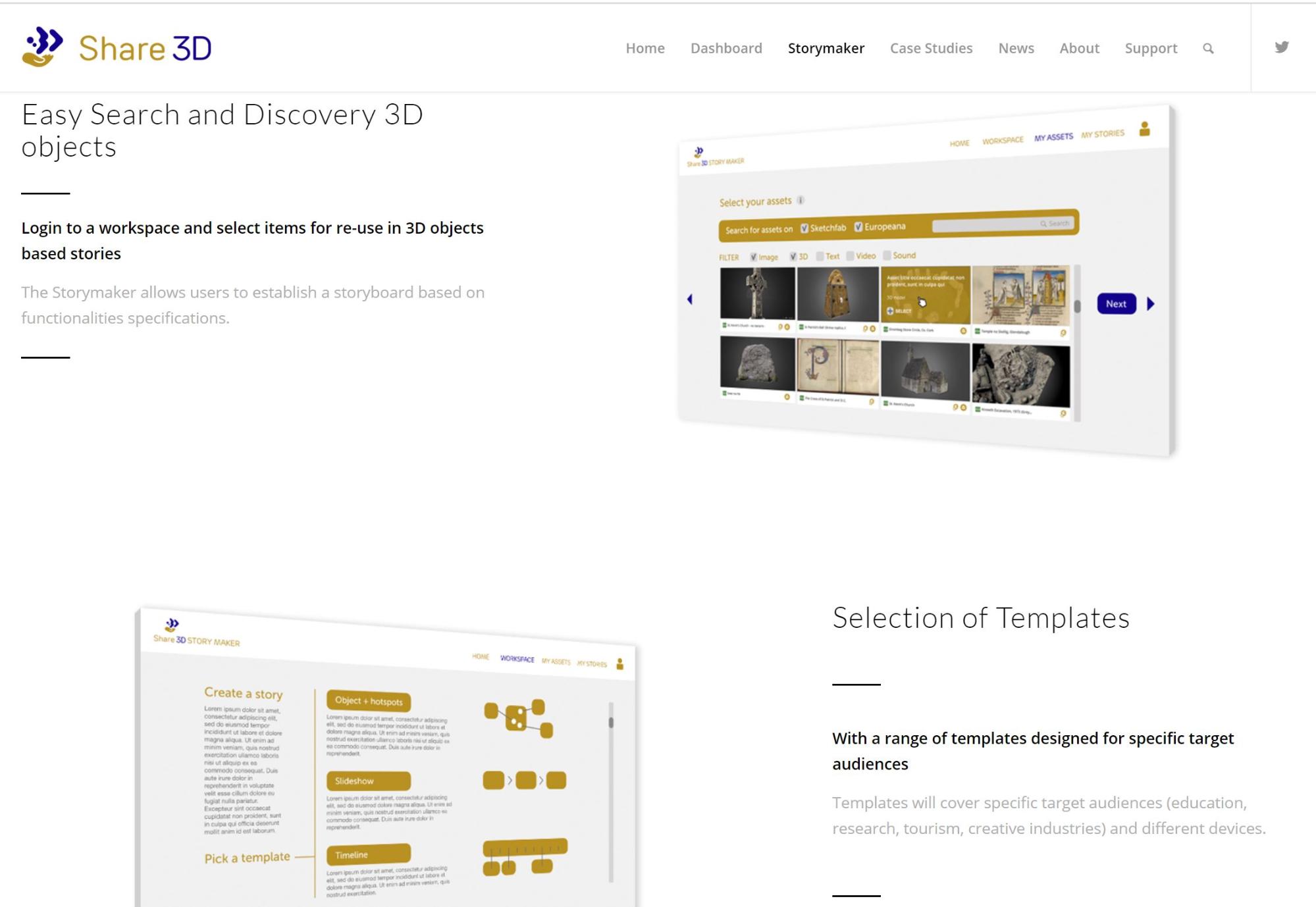Click left navigation arrow beside asset thumbnails

pyautogui.click(x=690, y=299)
